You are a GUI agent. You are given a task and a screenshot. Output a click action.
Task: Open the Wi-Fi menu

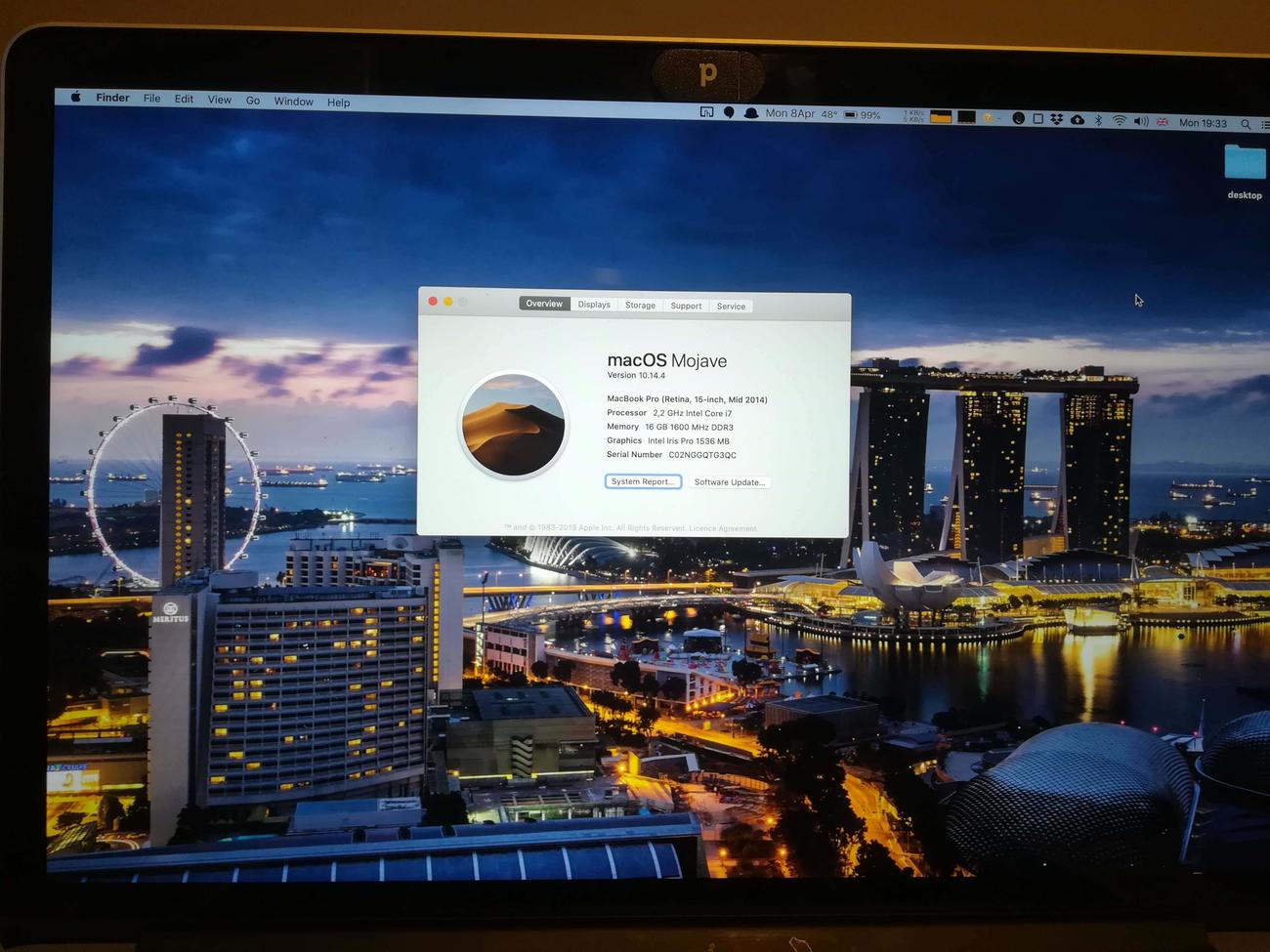click(x=1120, y=121)
